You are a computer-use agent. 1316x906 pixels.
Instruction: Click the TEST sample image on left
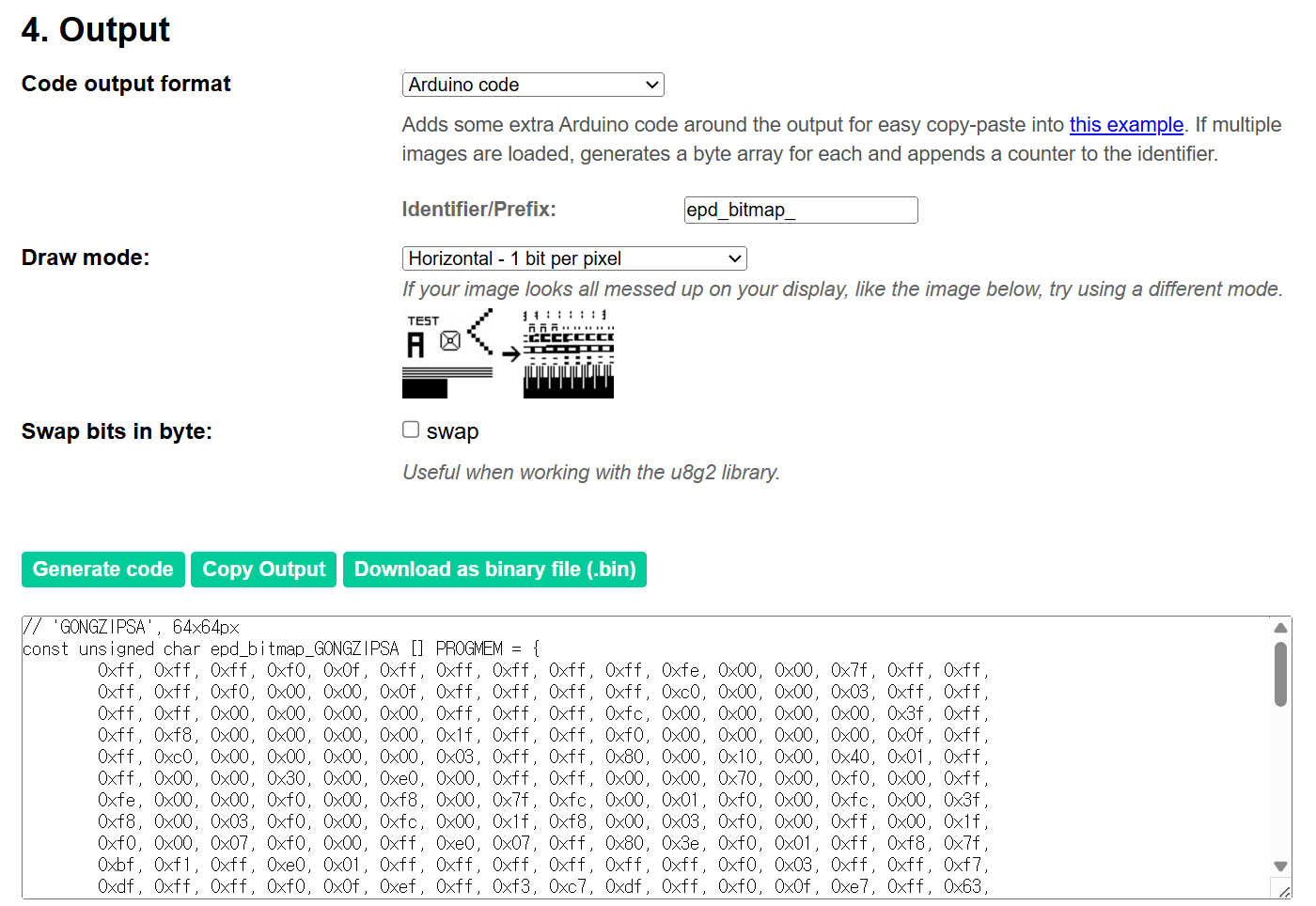[447, 354]
